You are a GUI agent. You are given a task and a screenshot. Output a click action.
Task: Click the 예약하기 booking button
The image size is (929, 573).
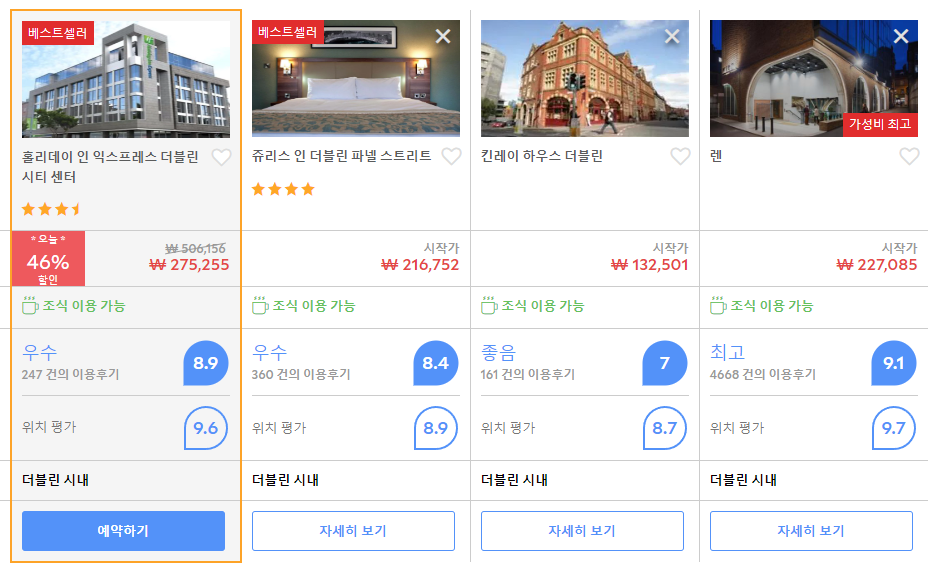coord(123,531)
